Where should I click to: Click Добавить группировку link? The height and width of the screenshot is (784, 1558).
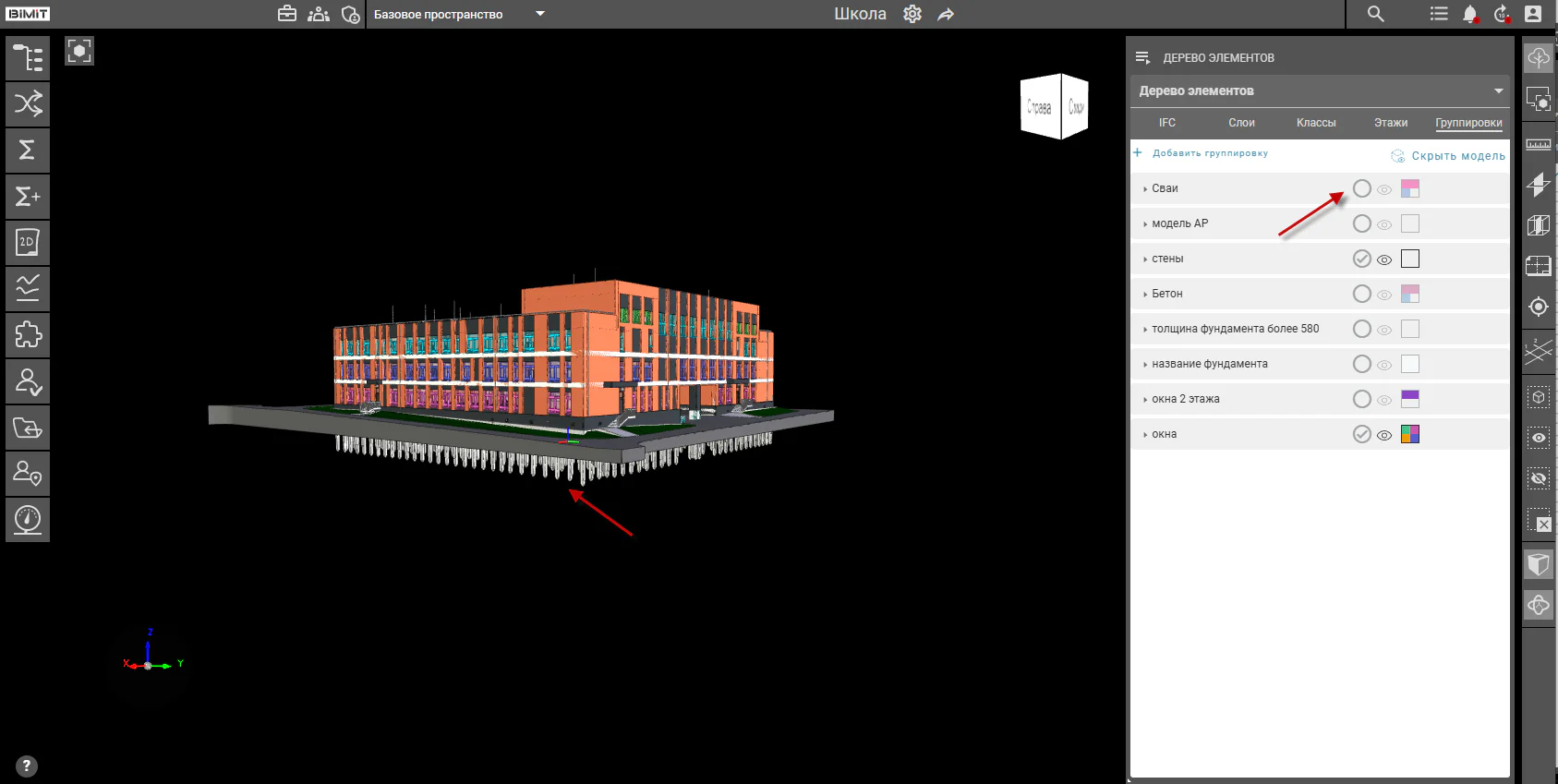[x=1210, y=153]
